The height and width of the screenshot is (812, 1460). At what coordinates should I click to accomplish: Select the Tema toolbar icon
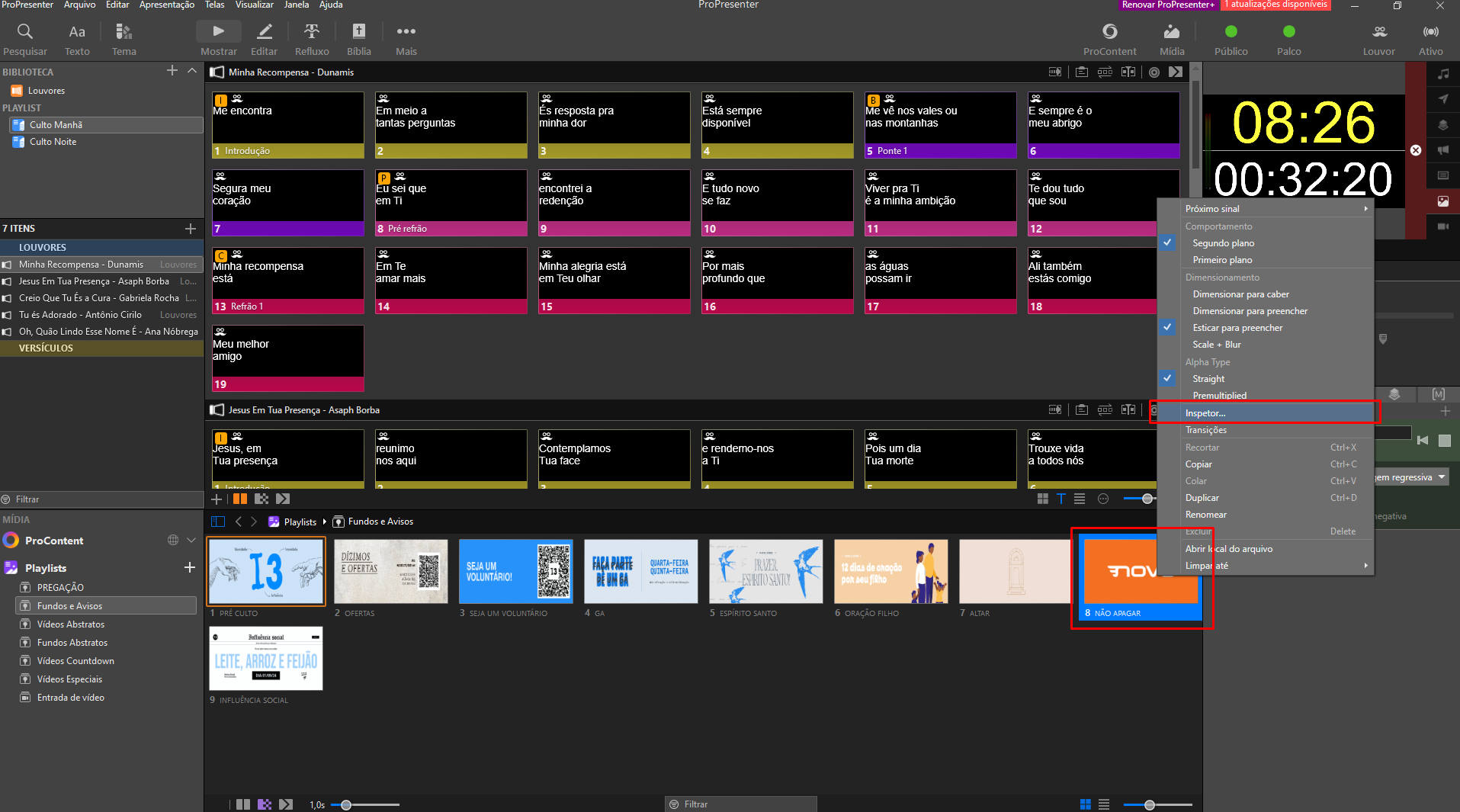tap(124, 39)
